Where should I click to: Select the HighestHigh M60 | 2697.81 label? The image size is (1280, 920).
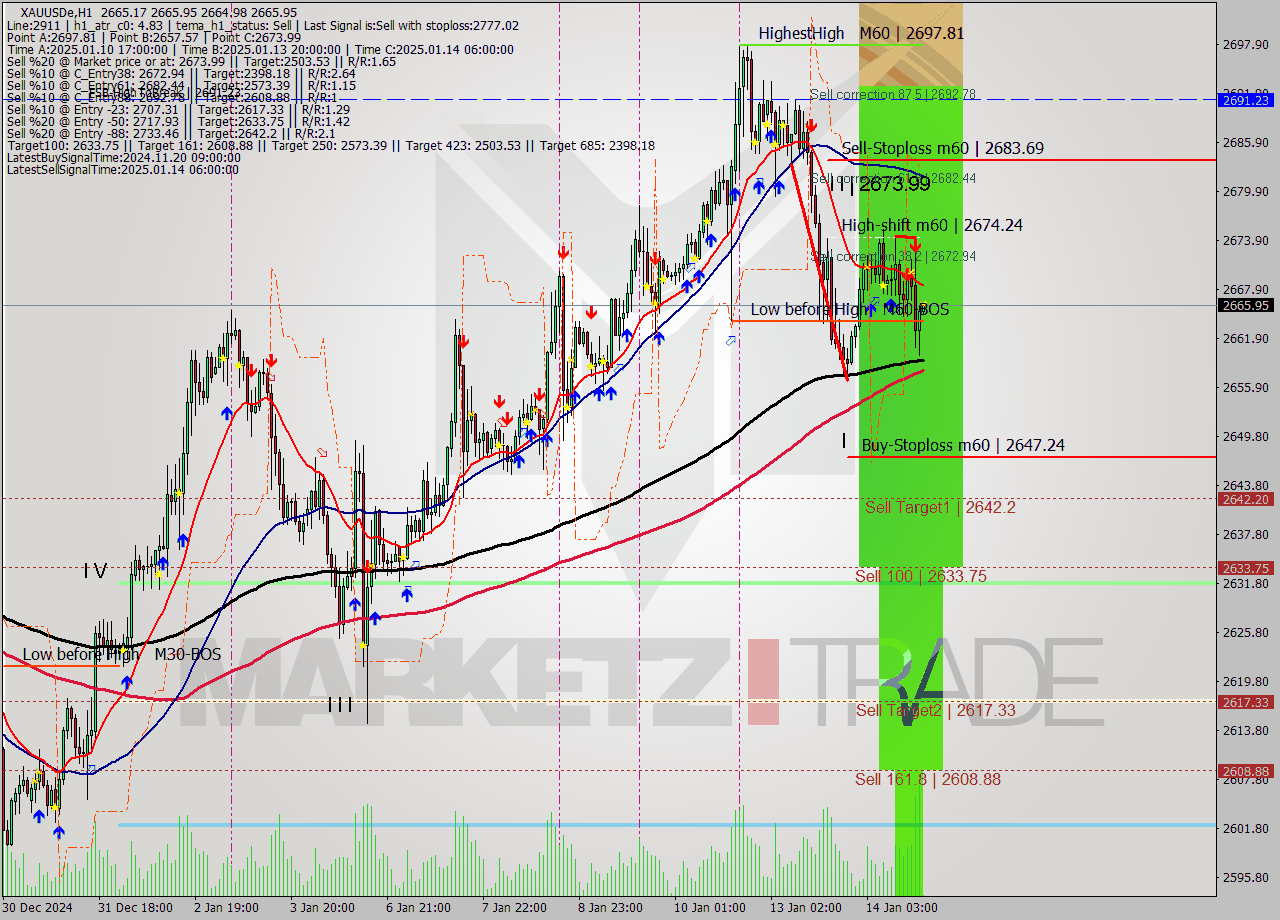[861, 33]
